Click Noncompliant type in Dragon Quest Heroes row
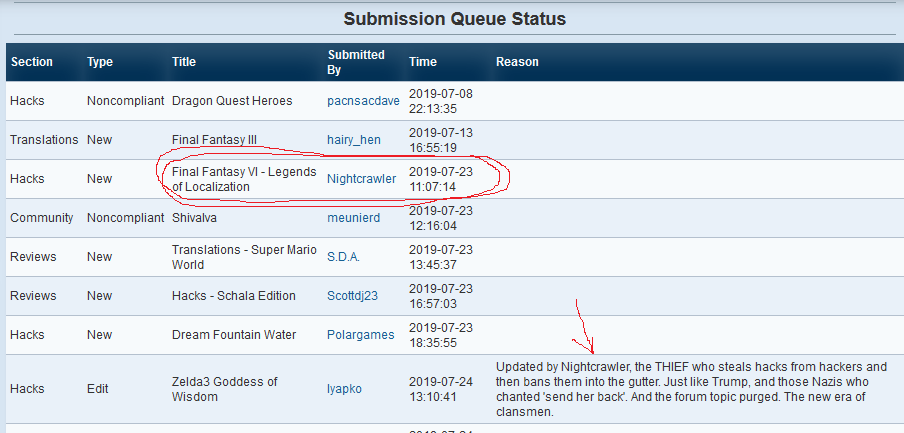 tap(126, 101)
